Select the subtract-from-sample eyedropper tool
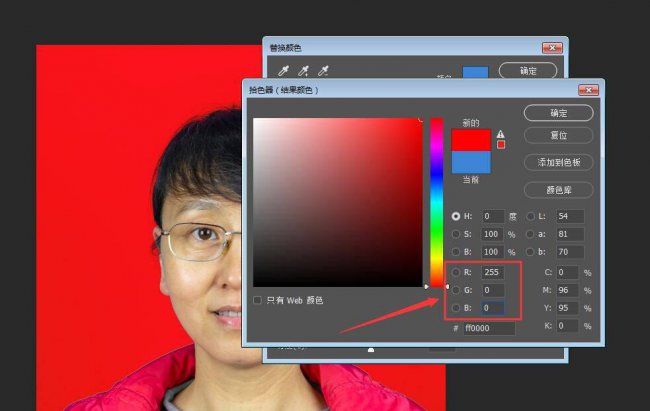 (323, 71)
